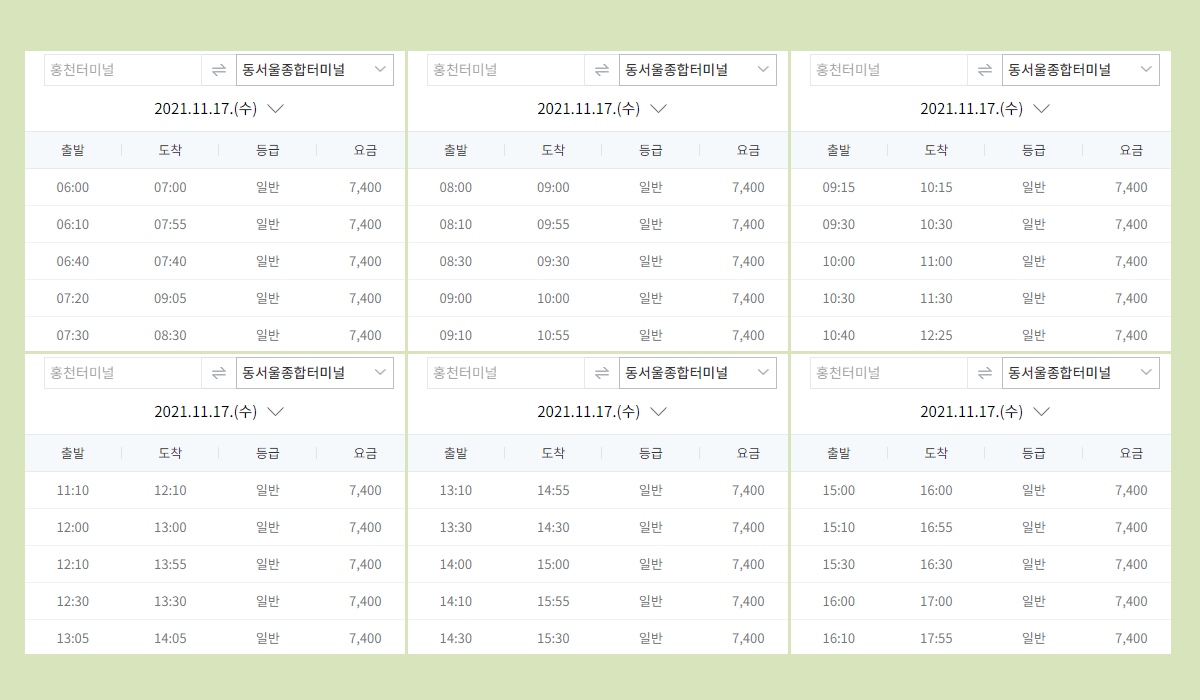Viewport: 1200px width, 700px height.
Task: Expand date chevron in the 08:10 departure panel
Action: (x=659, y=109)
